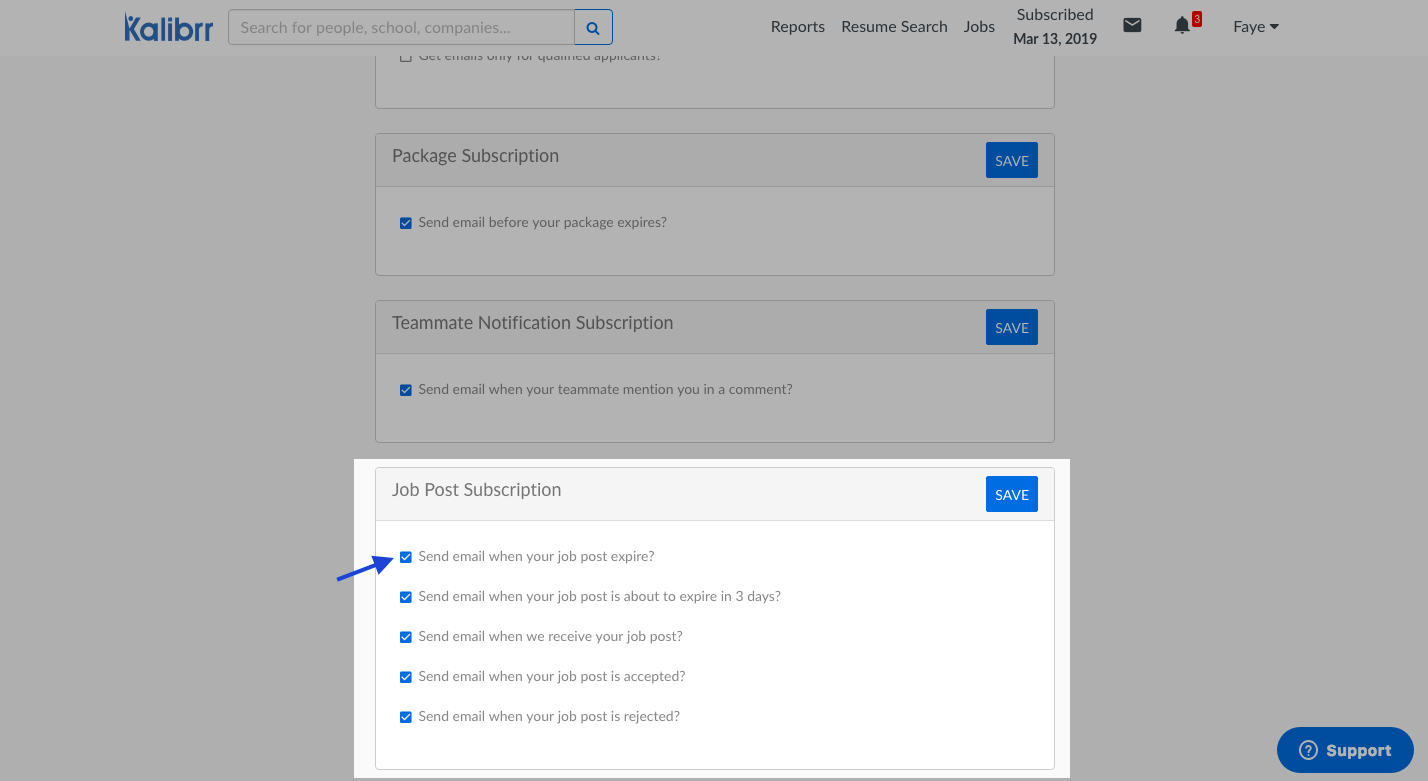Toggle job post received email checkbox
Viewport: 1428px width, 781px height.
tap(406, 637)
